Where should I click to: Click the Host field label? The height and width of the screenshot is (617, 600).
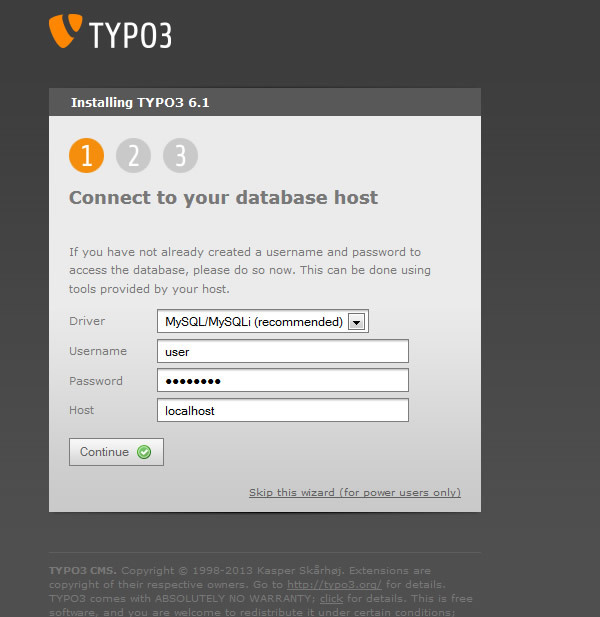pos(82,411)
